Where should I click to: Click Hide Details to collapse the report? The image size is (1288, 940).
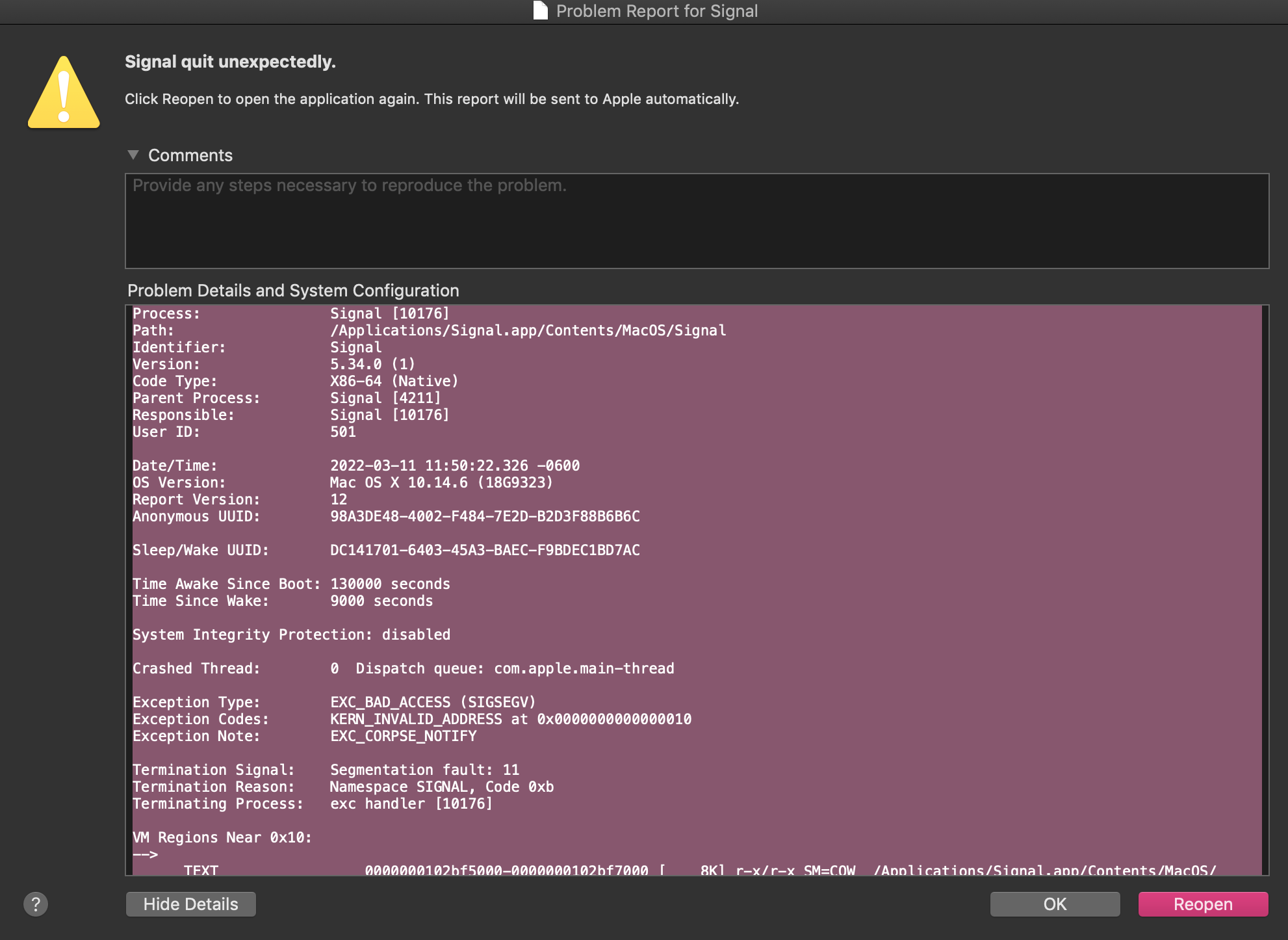[190, 904]
